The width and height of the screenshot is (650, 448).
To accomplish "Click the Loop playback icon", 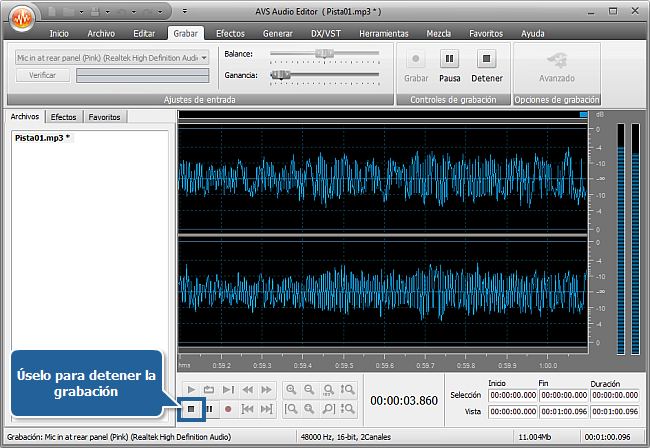I will click(209, 389).
